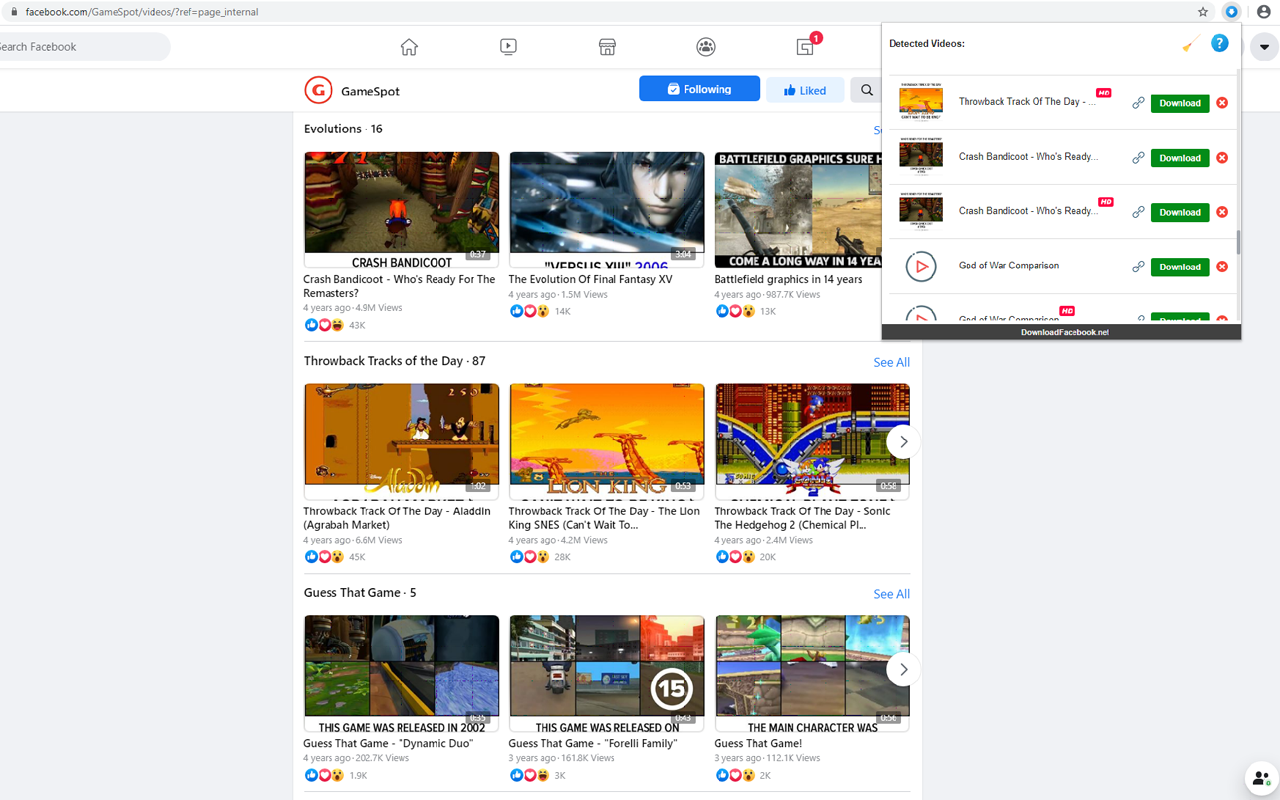Show next videos in Throwback Tracks row
This screenshot has width=1280, height=800.
pyautogui.click(x=903, y=442)
